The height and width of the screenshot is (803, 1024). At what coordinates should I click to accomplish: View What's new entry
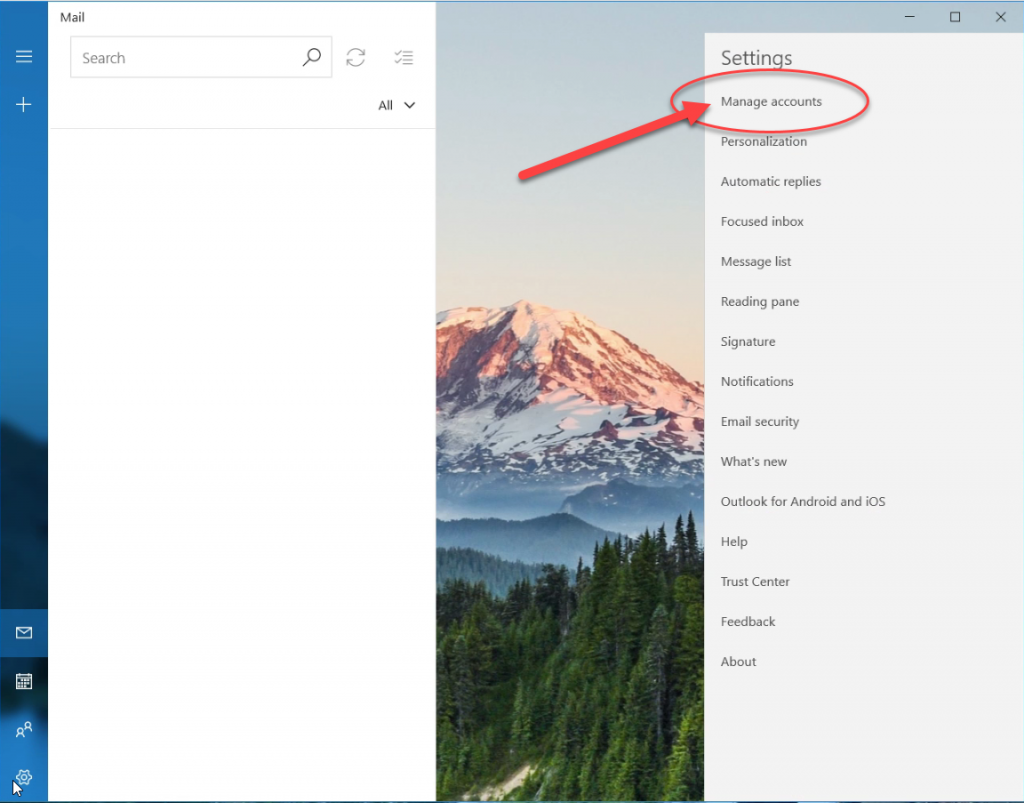click(754, 462)
